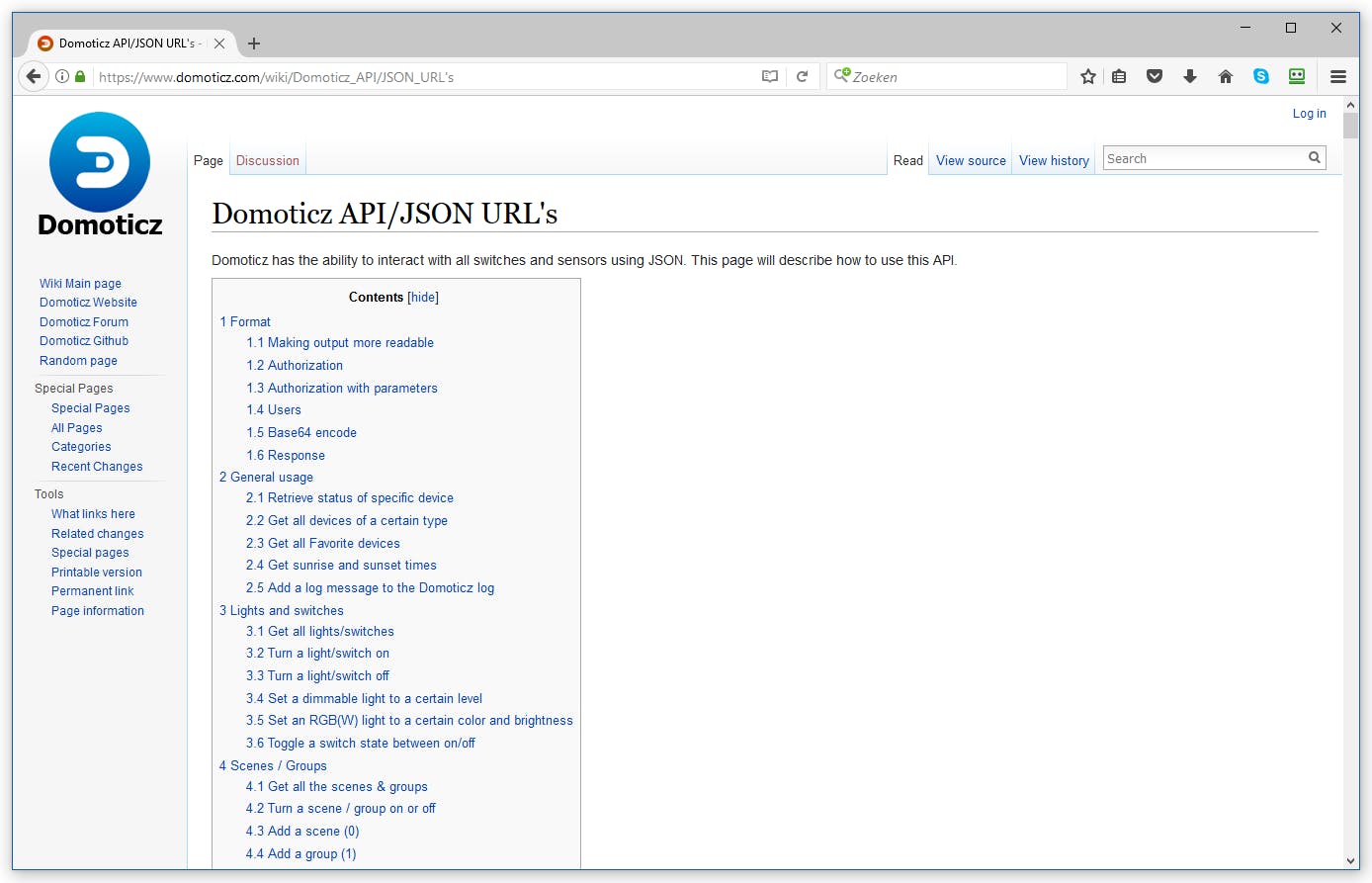Open the downloads arrow icon

(1190, 76)
